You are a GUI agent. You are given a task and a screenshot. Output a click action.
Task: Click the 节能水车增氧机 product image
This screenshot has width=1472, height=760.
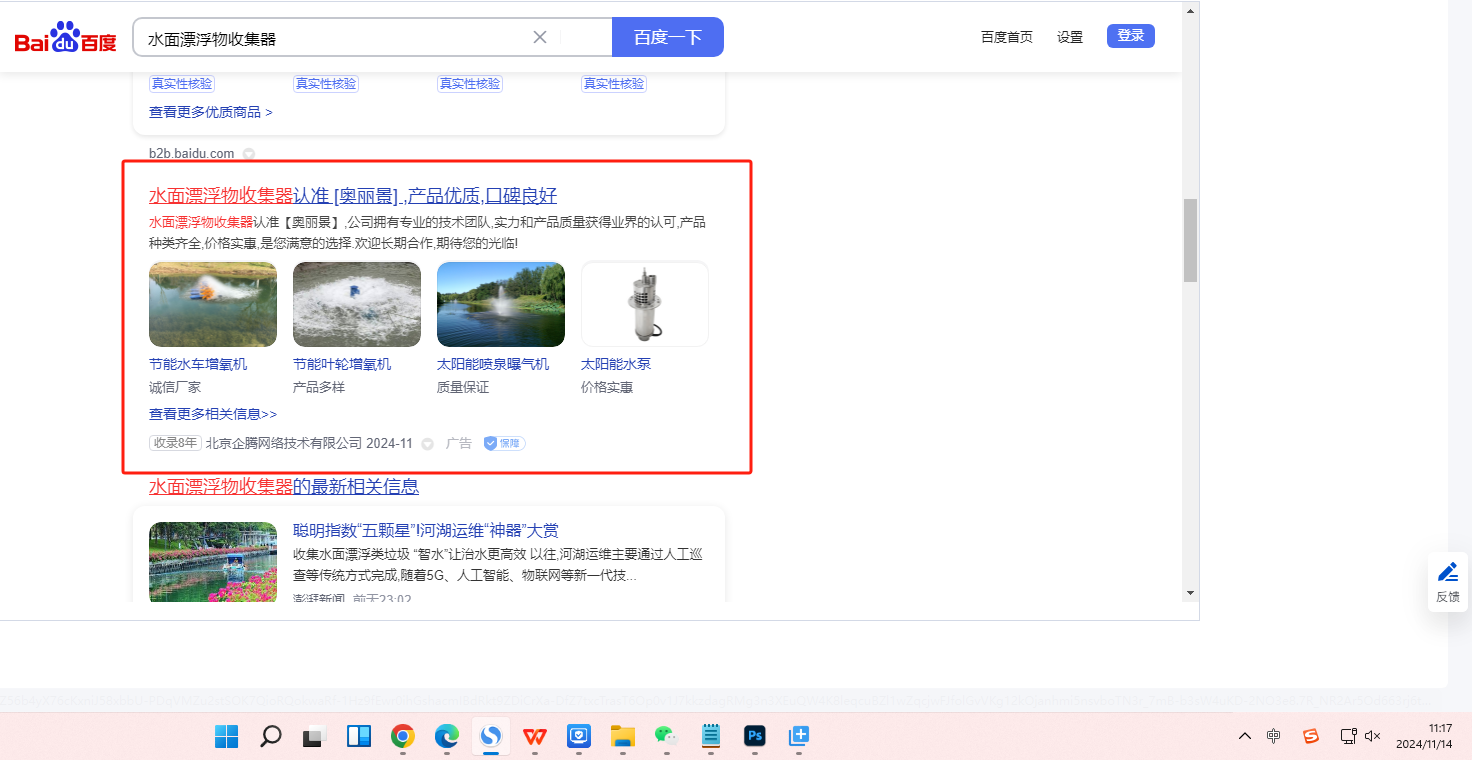click(x=213, y=304)
